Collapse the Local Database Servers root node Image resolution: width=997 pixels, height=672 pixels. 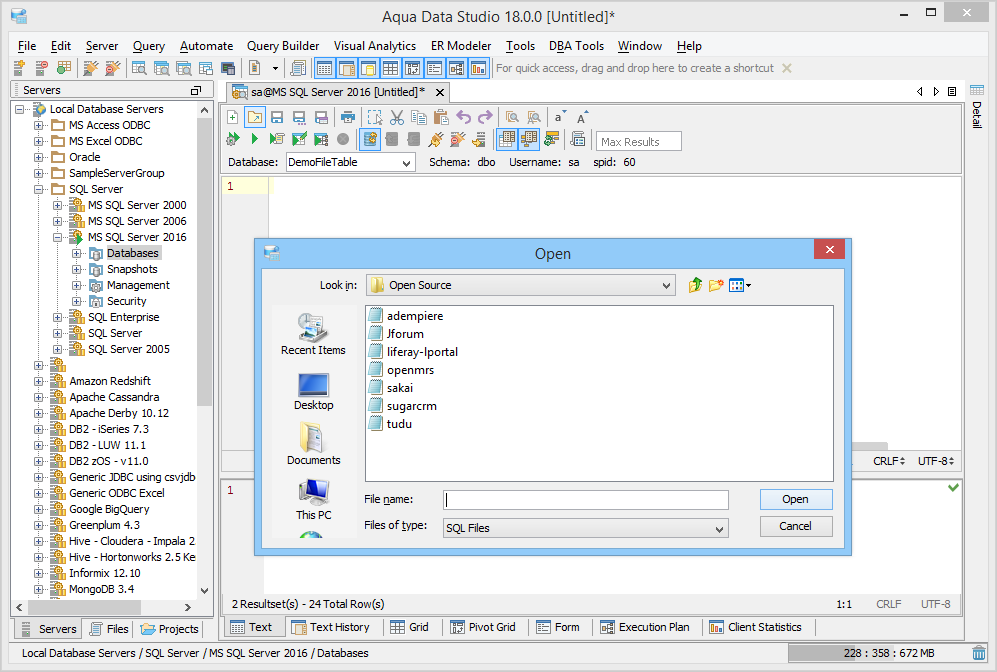pos(20,109)
